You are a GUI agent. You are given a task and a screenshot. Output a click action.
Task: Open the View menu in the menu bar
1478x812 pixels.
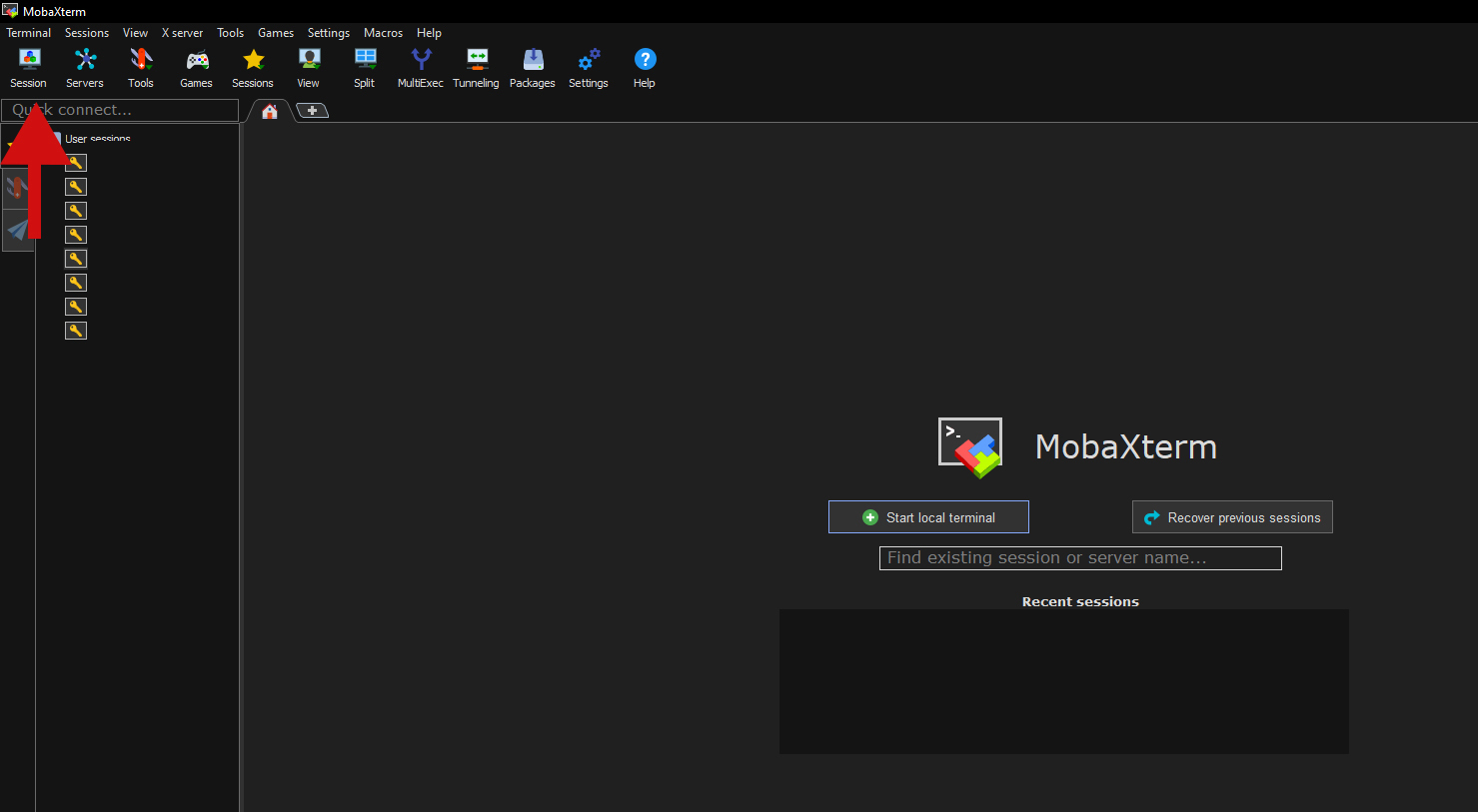coord(135,33)
